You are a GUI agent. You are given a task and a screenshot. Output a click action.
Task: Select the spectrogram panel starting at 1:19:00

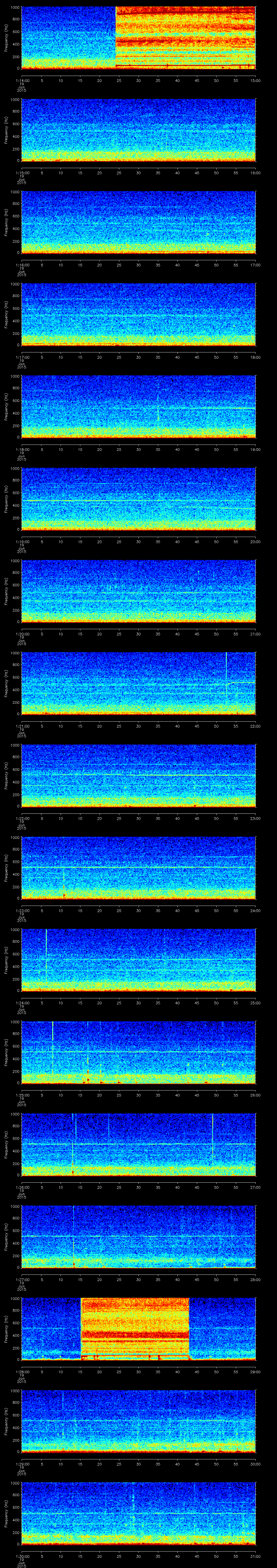(x=138, y=499)
